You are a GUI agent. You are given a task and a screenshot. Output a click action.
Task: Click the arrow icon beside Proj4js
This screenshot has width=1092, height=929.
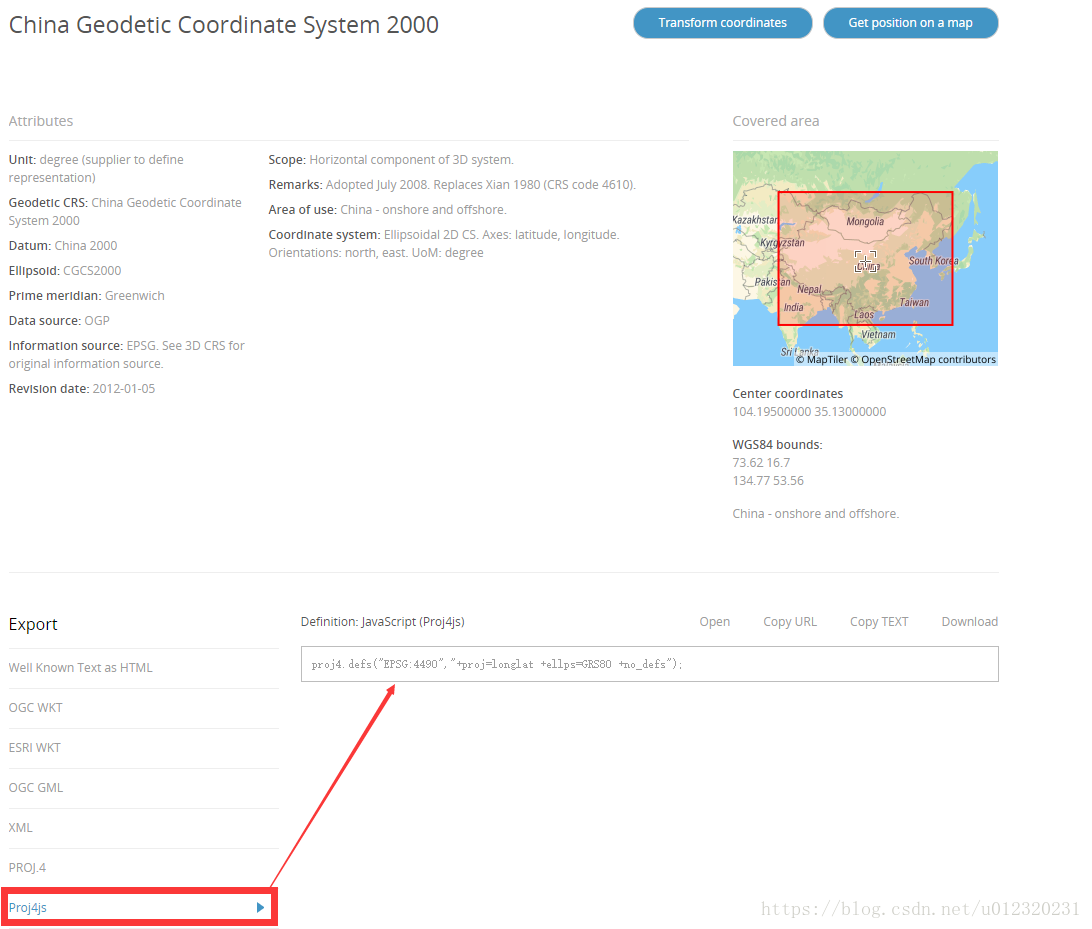[x=261, y=908]
